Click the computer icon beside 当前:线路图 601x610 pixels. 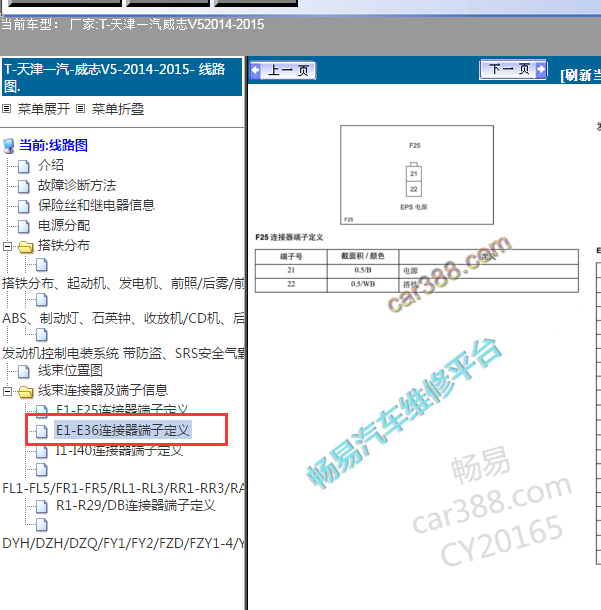pyautogui.click(x=9, y=146)
